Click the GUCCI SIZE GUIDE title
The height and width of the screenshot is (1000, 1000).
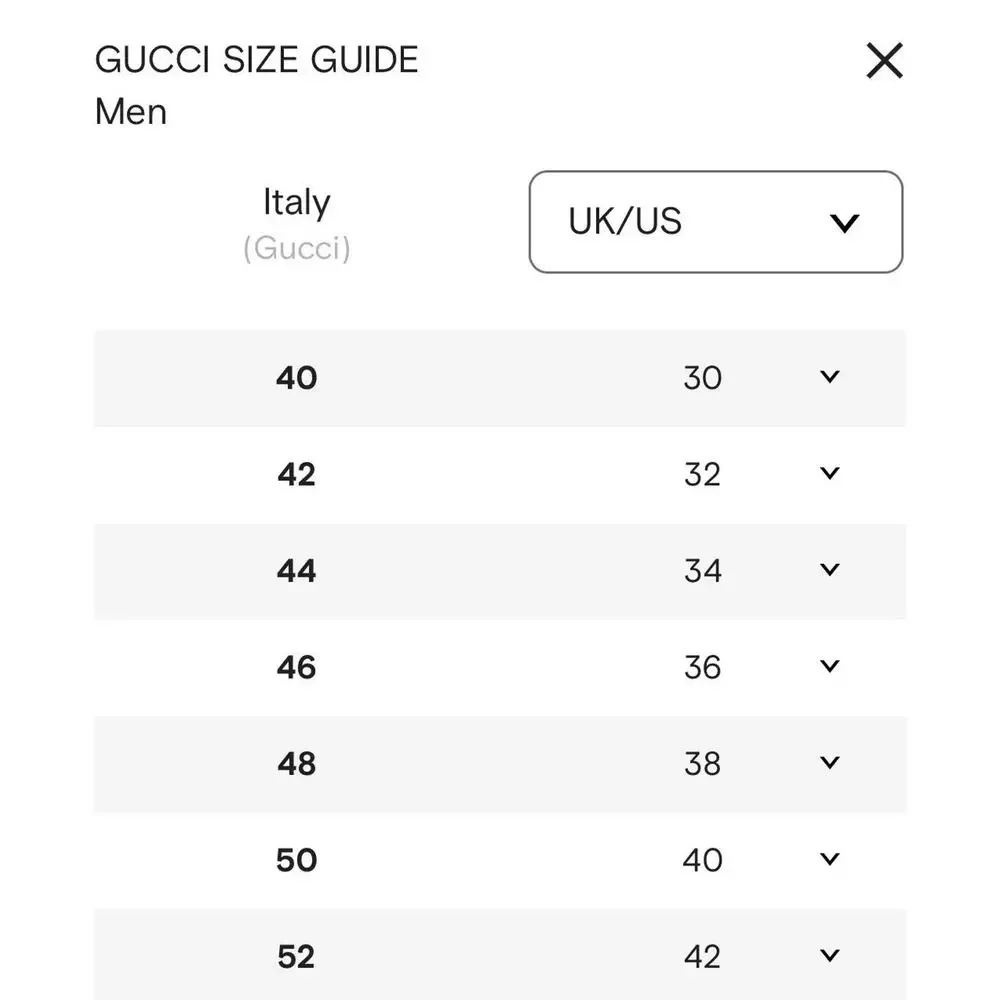[x=256, y=60]
